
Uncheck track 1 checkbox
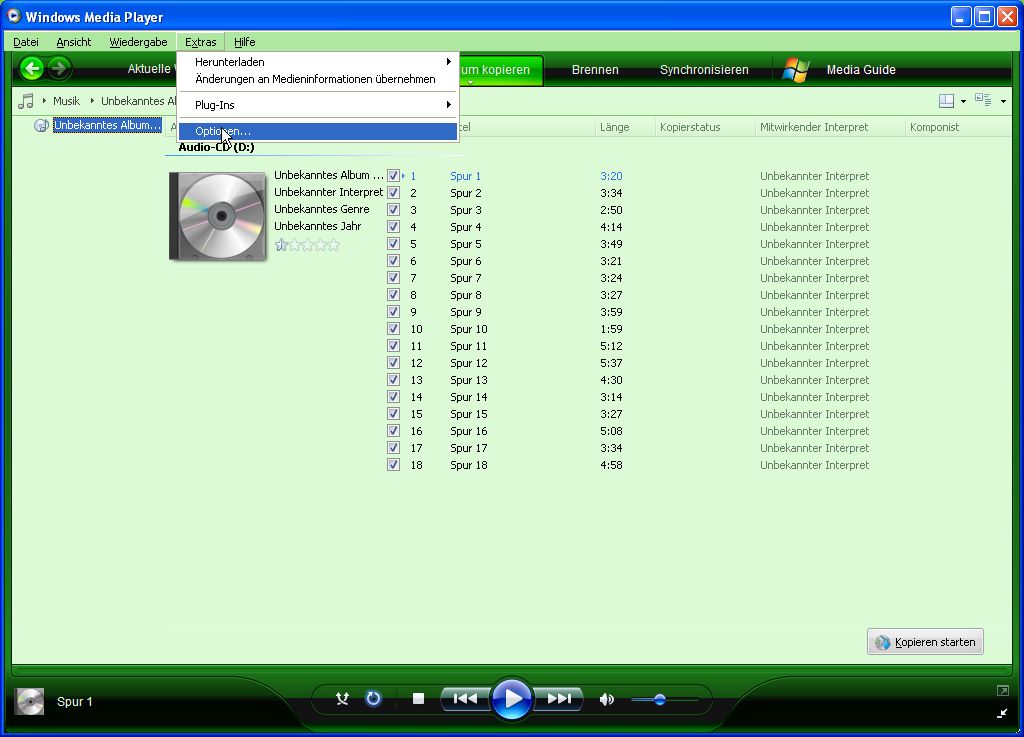tap(393, 176)
